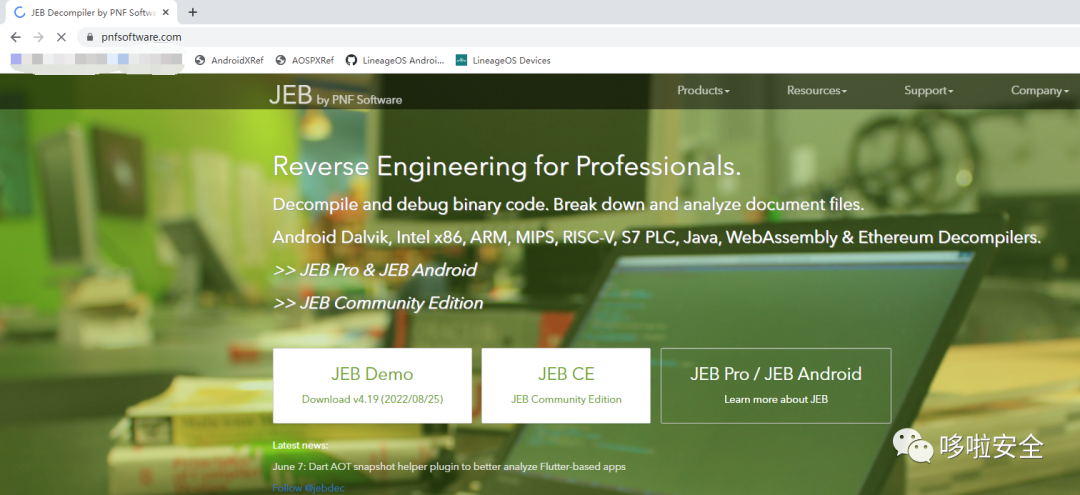Close the JEB Decompiler browser tab
Viewport: 1080px width, 495px height.
pyautogui.click(x=166, y=12)
